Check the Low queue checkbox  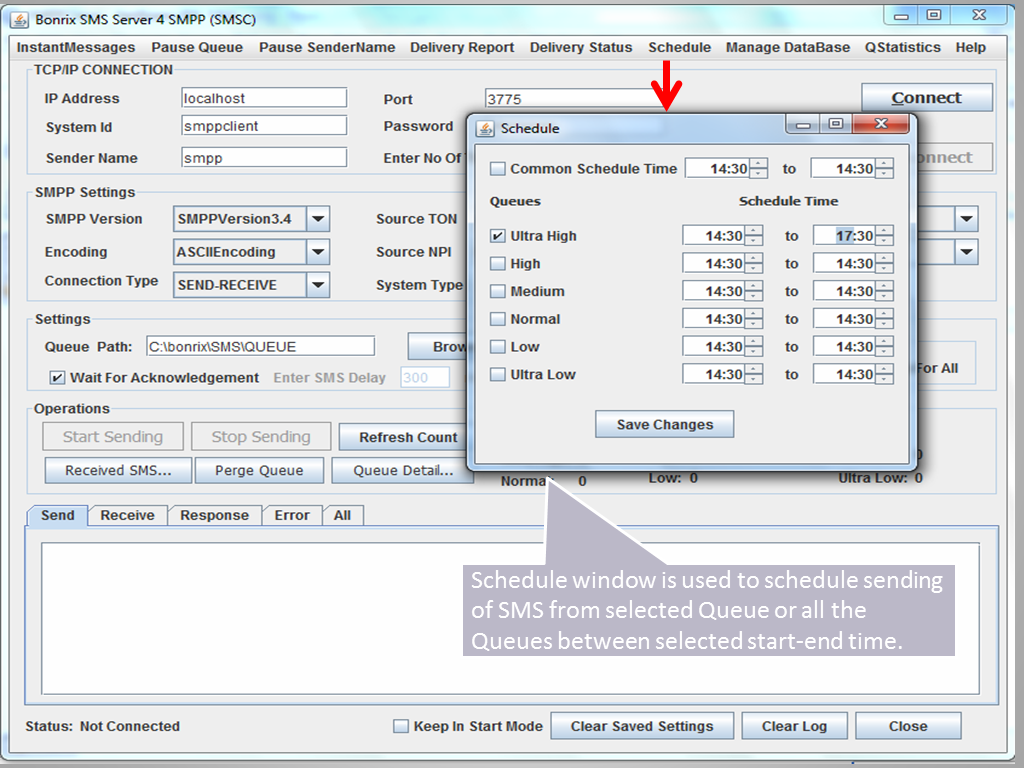[498, 347]
